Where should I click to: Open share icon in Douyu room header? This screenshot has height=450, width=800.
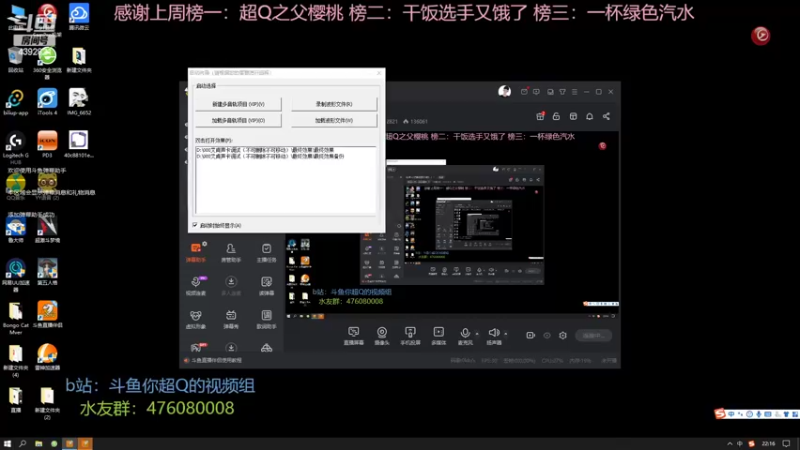(606, 116)
